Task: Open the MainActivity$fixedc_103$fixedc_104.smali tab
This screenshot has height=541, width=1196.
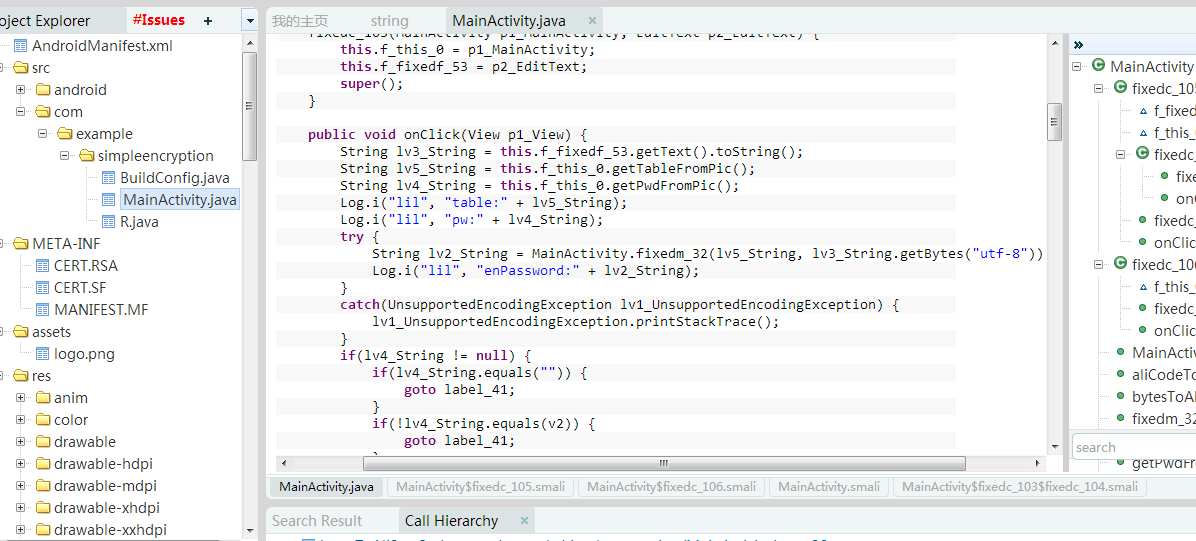Action: (1020, 487)
